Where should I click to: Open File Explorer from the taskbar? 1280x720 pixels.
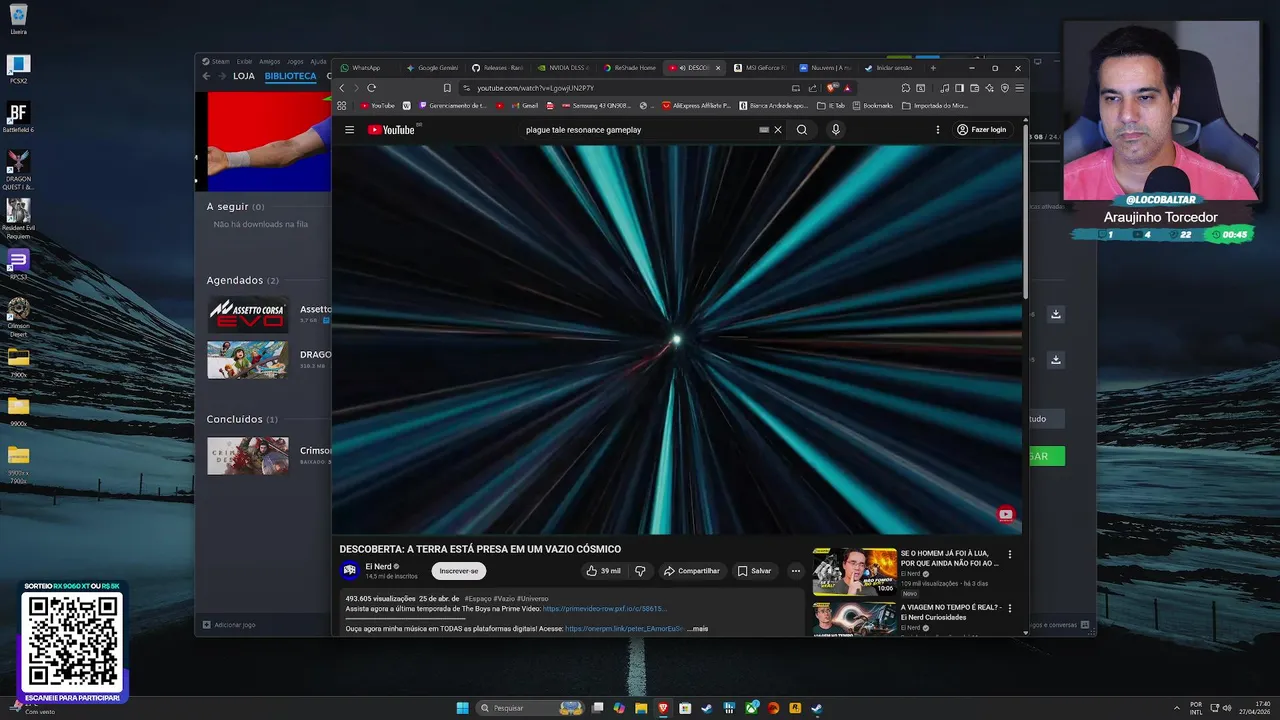641,708
